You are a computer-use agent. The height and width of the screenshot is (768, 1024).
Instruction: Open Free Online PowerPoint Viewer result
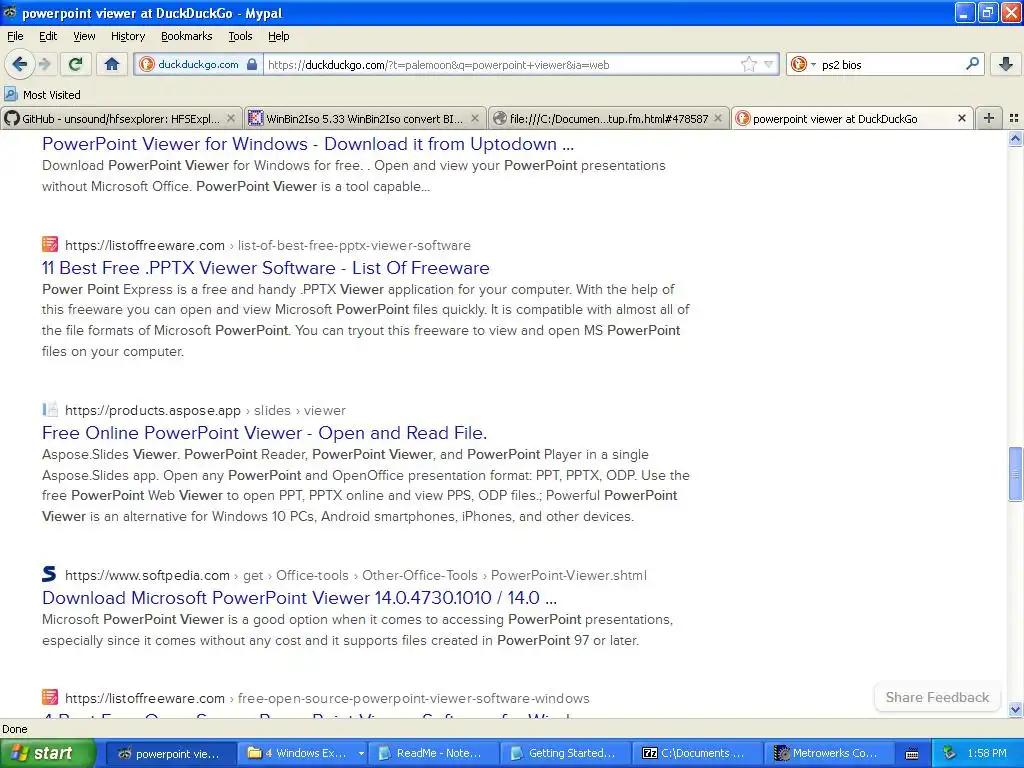(x=264, y=433)
